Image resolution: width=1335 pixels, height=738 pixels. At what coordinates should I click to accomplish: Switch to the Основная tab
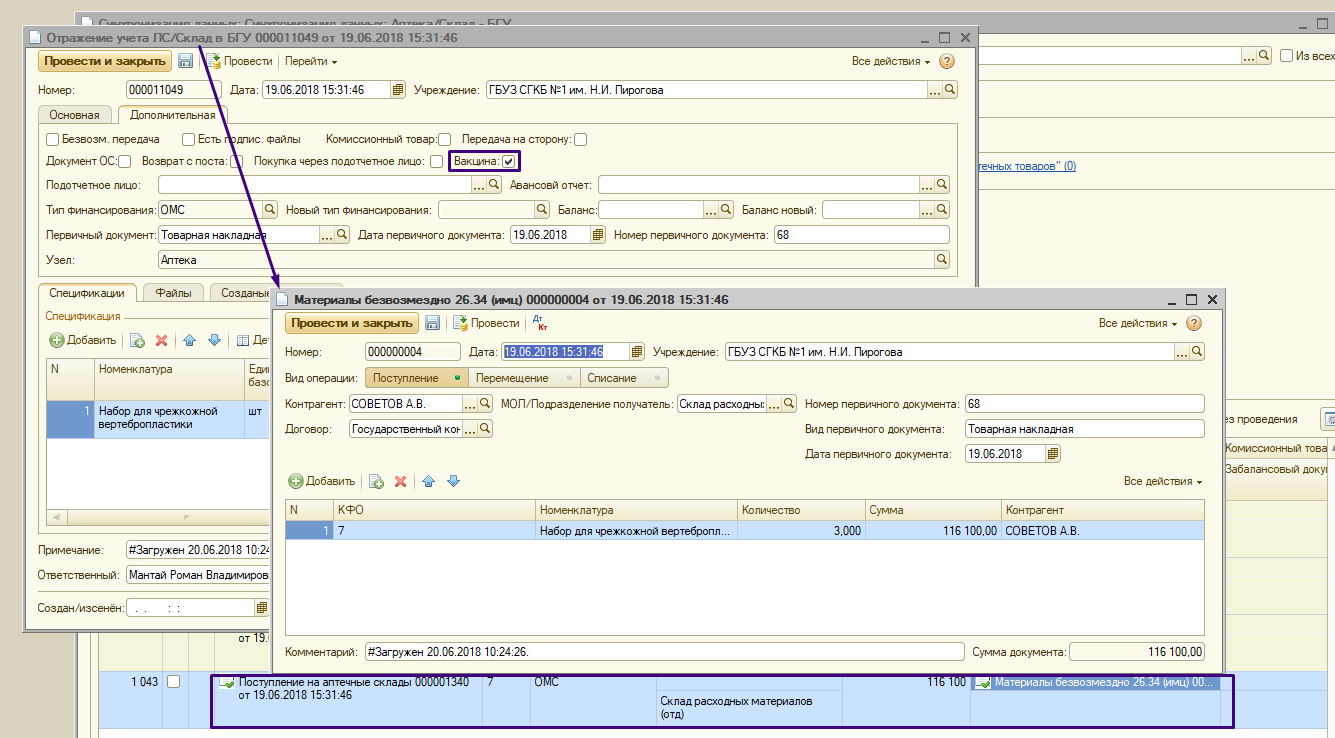(x=75, y=115)
